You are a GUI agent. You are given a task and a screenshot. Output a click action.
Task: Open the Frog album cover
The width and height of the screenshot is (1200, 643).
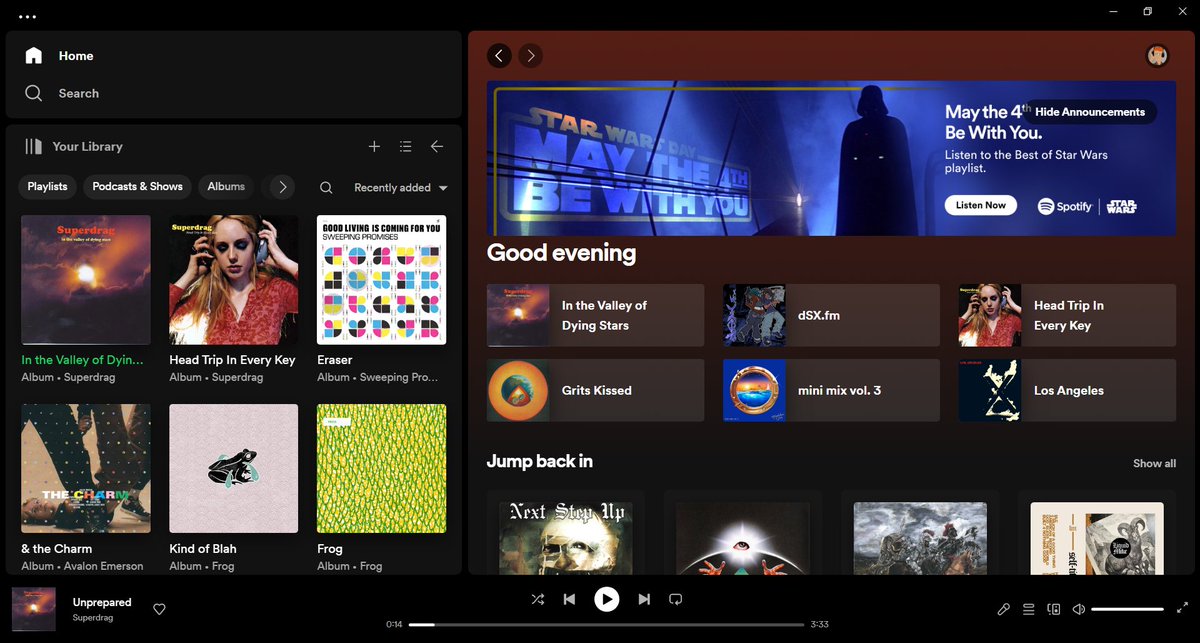click(382, 468)
